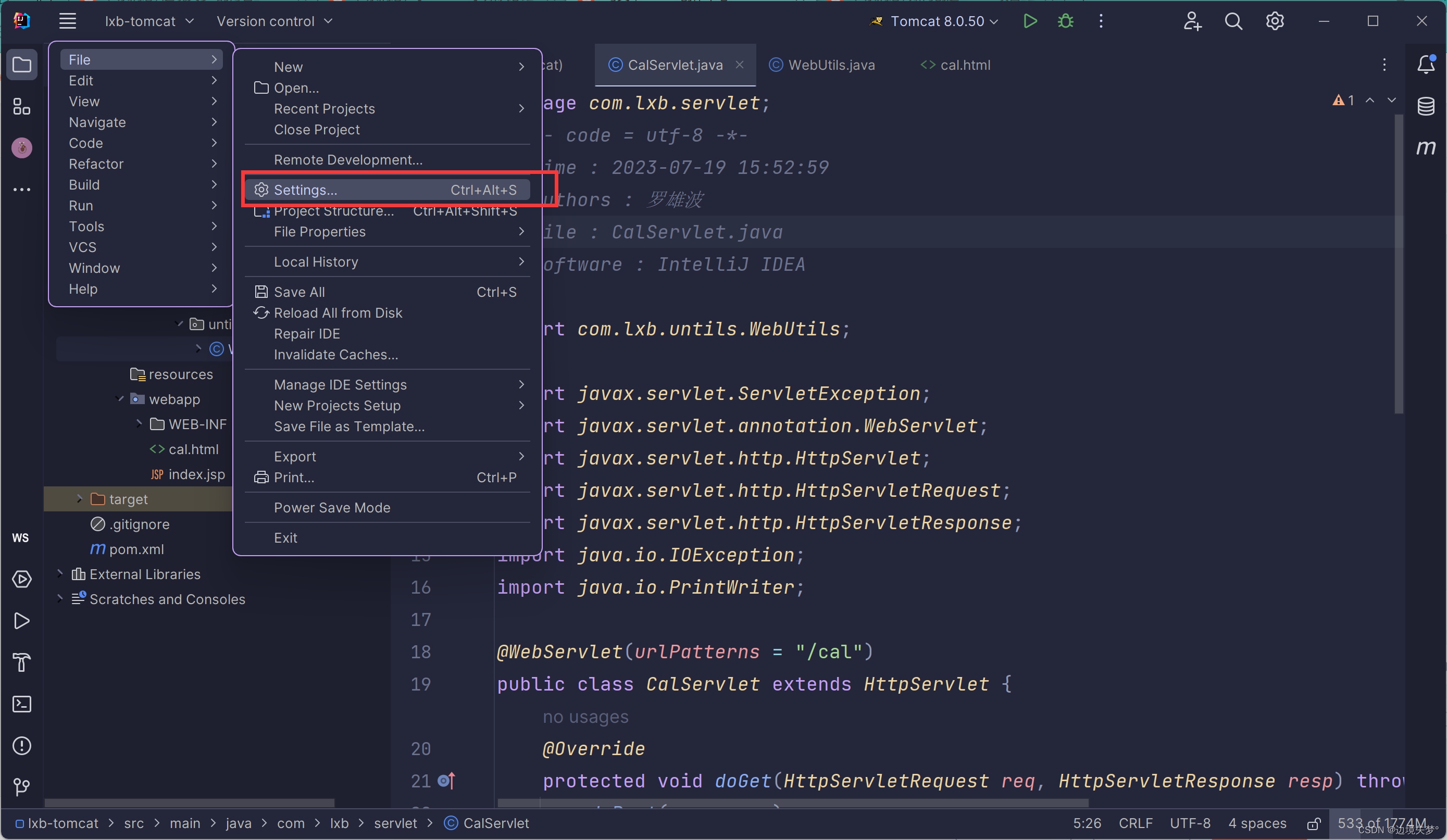Click the Code With Me icon
This screenshot has height=840, width=1447.
coord(1192,21)
